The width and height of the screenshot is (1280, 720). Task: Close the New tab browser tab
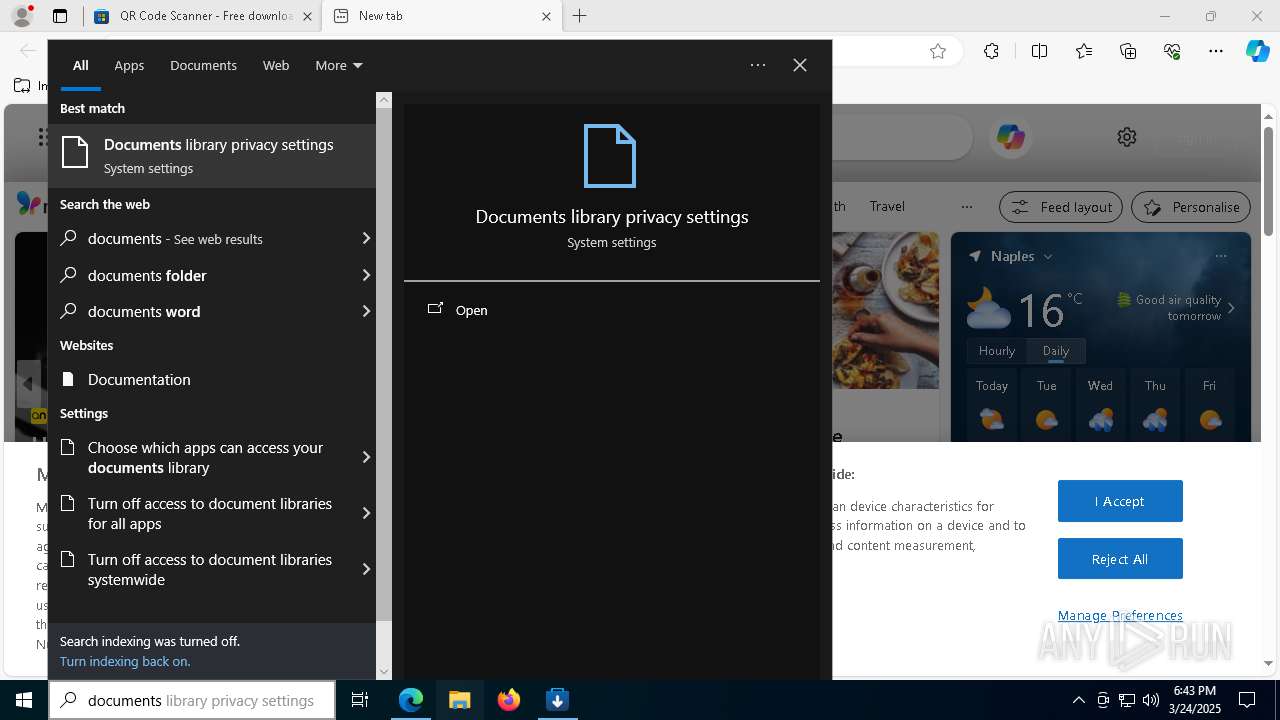546,16
